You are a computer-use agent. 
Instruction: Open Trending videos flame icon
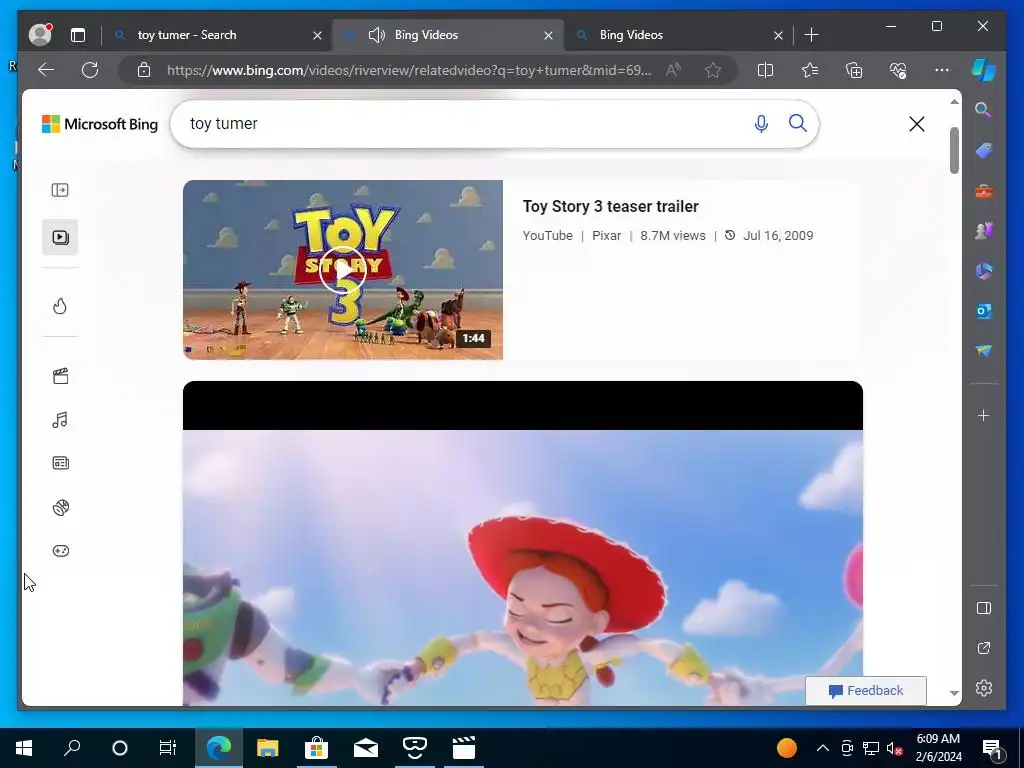[60, 306]
